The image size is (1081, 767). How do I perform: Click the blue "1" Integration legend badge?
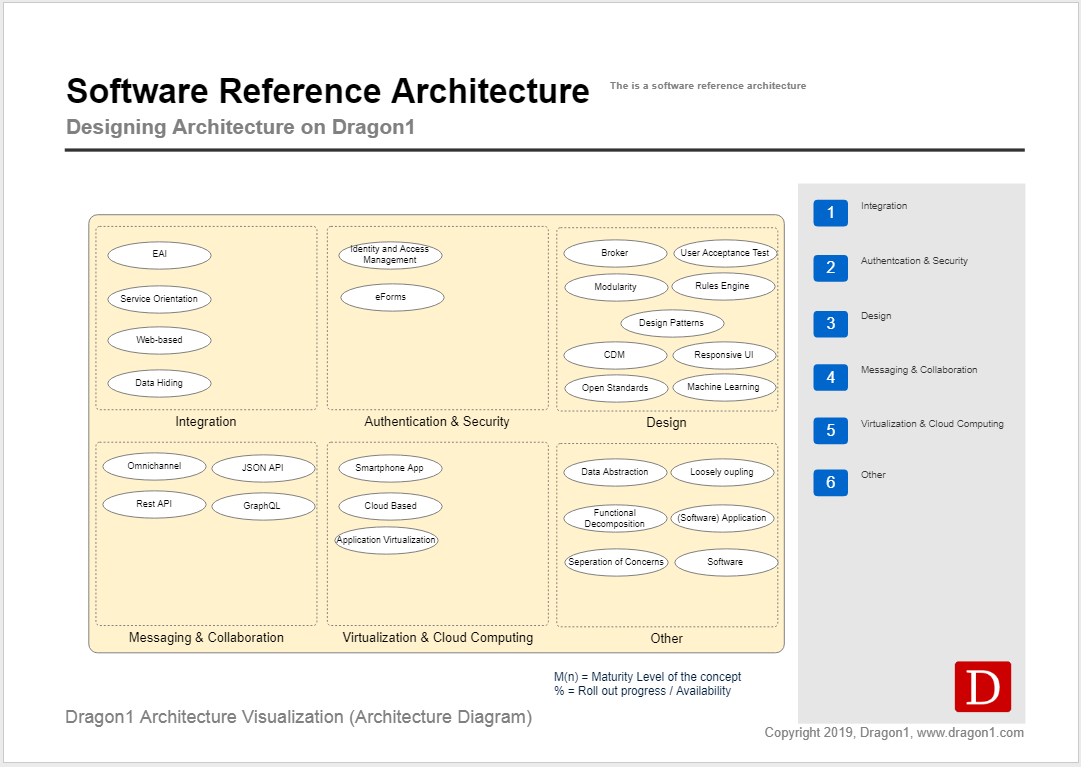tap(830, 213)
